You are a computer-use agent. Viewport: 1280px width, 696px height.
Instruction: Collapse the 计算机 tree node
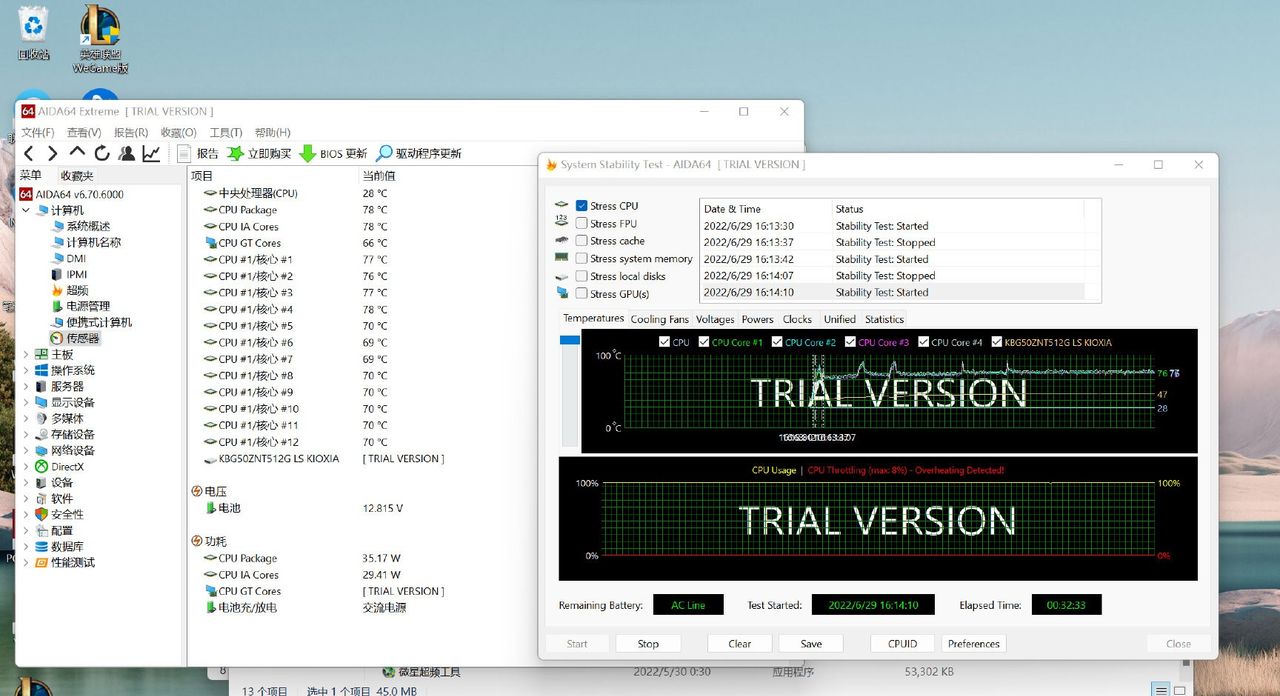tap(26, 210)
